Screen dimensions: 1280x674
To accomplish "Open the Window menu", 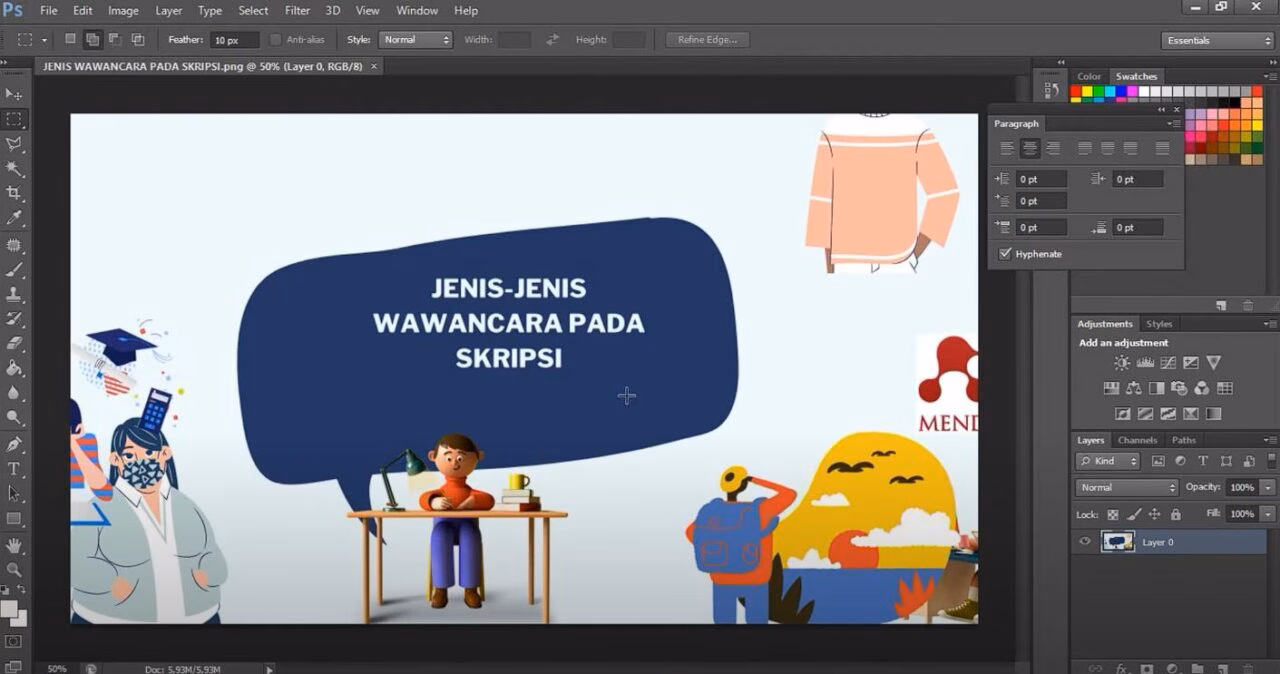I will [x=417, y=10].
